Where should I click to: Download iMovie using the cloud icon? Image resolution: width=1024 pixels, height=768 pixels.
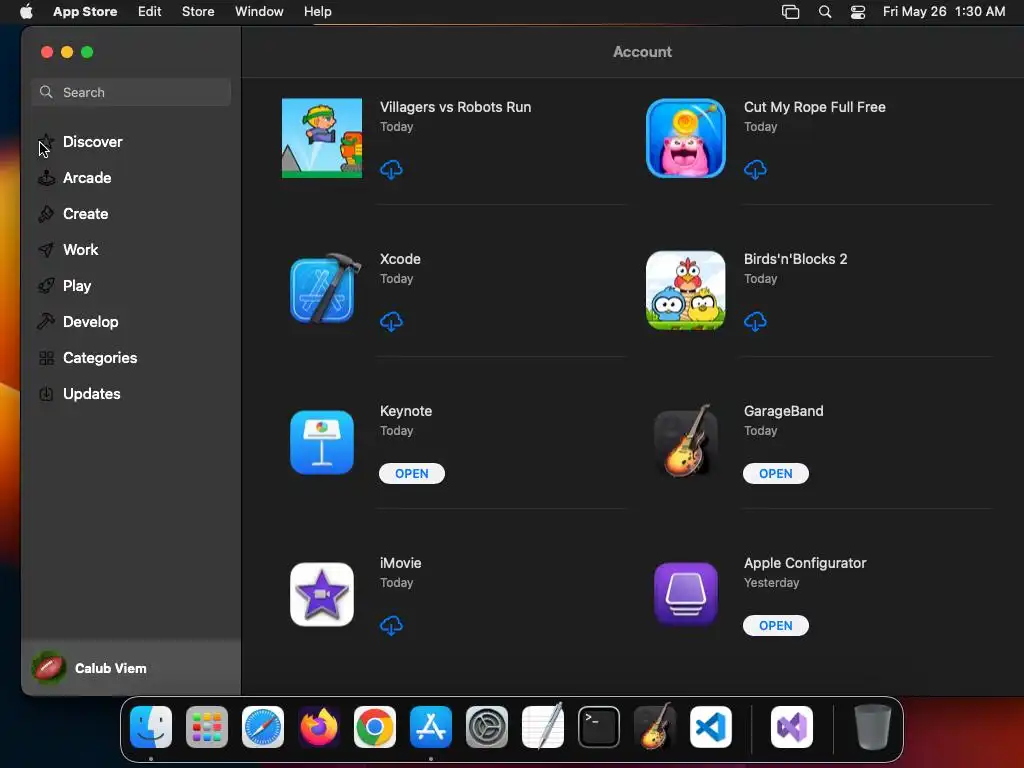[391, 626]
